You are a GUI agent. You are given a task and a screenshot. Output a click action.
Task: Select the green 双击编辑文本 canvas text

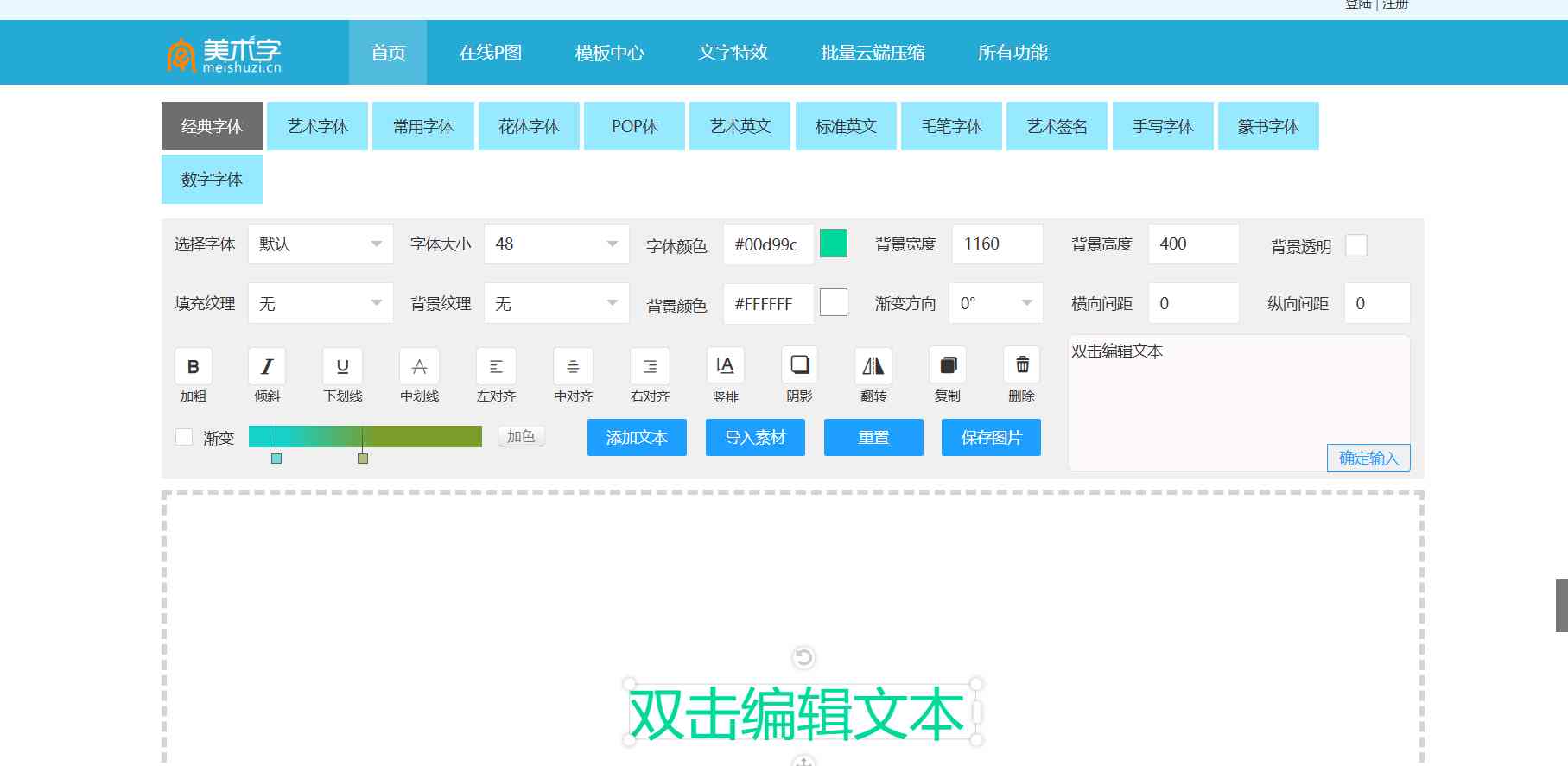click(x=796, y=714)
